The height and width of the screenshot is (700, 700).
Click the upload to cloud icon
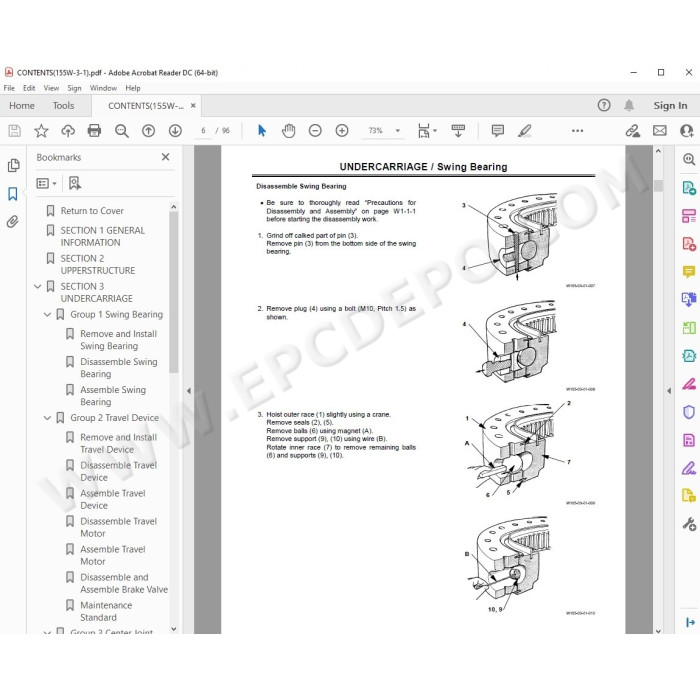coord(68,131)
